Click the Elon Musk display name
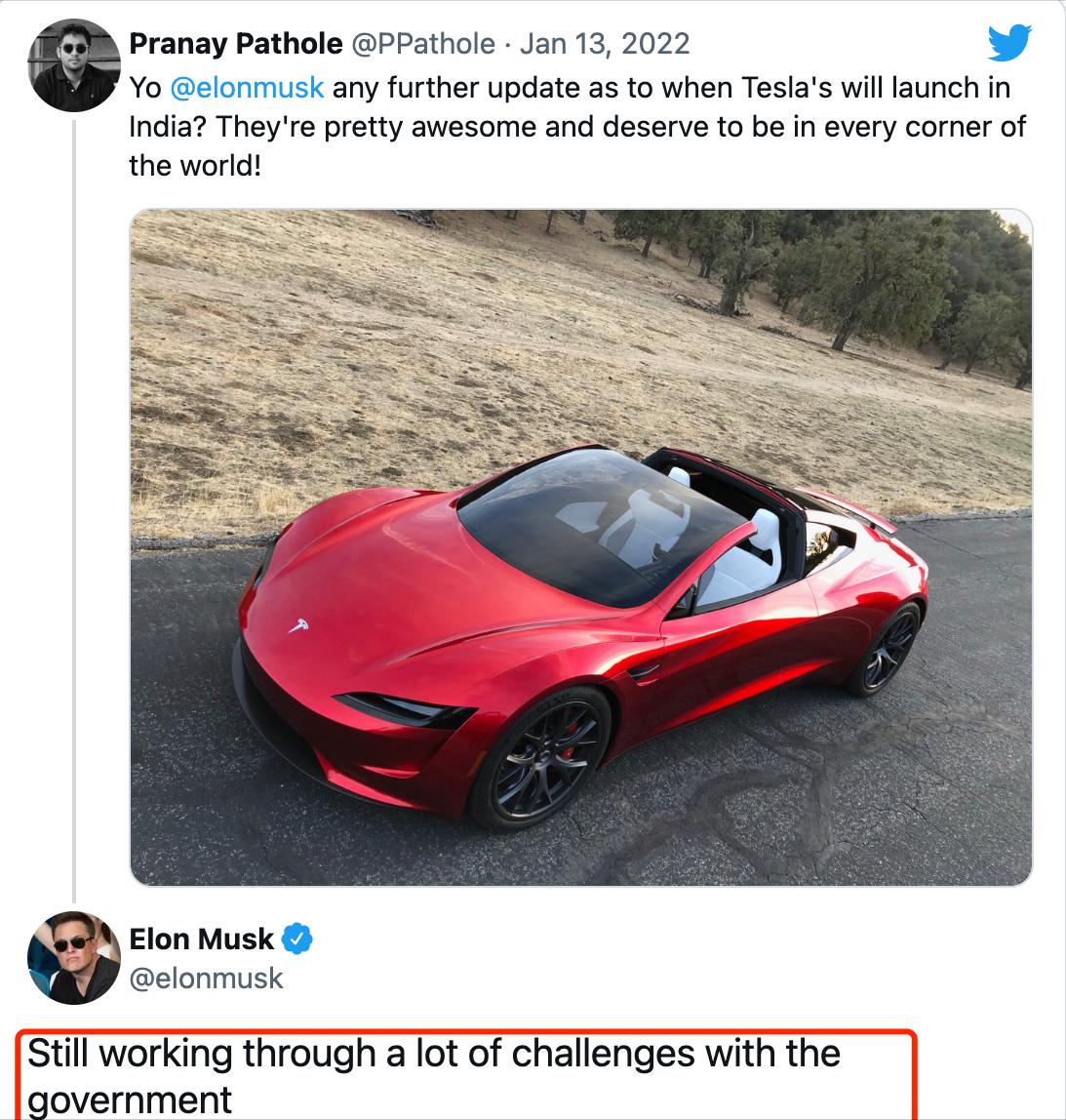The width and height of the screenshot is (1066, 1120). pos(201,939)
